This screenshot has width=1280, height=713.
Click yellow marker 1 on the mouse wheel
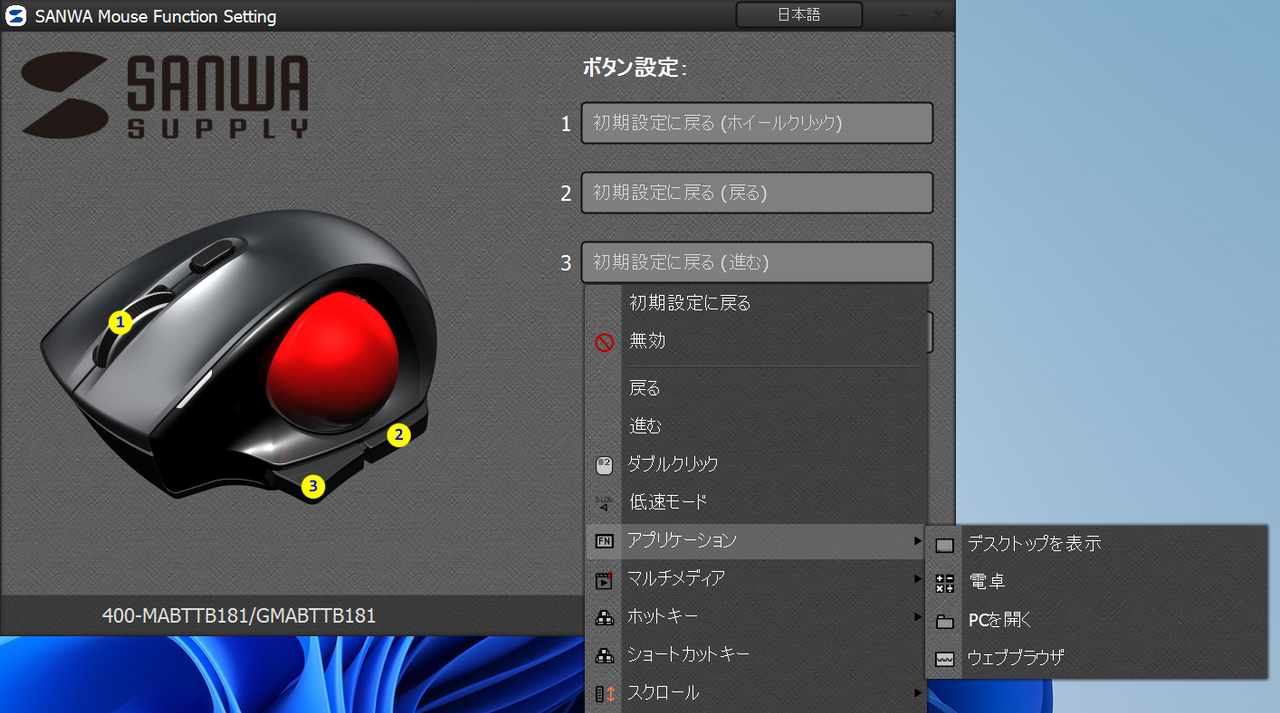point(121,322)
